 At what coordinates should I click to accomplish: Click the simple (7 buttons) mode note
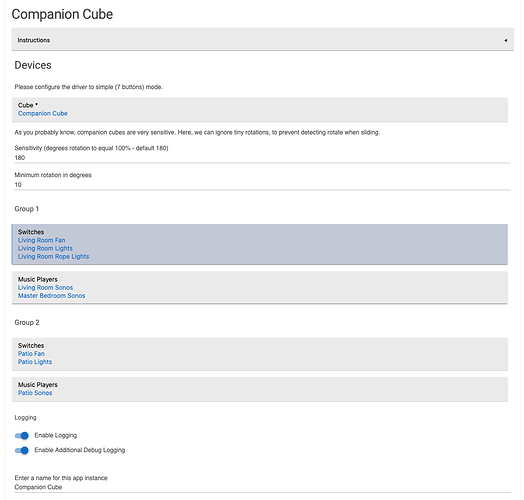[x=89, y=87]
